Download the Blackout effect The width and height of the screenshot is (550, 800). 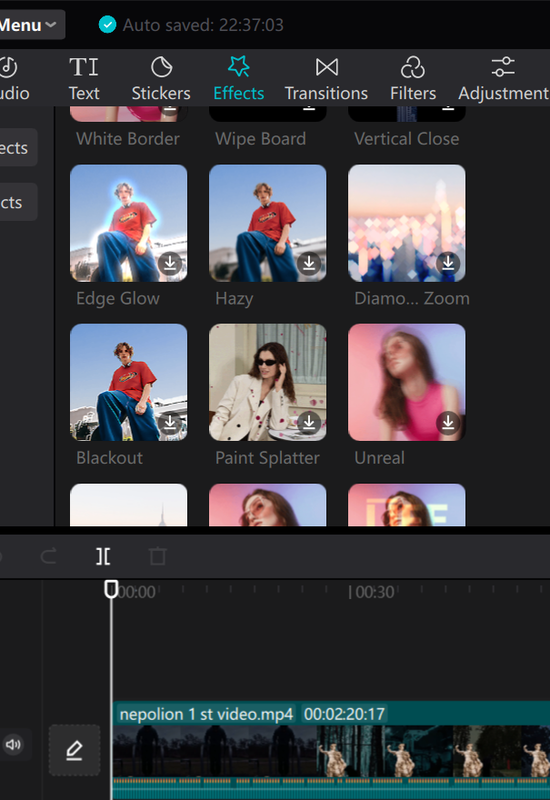(x=170, y=422)
